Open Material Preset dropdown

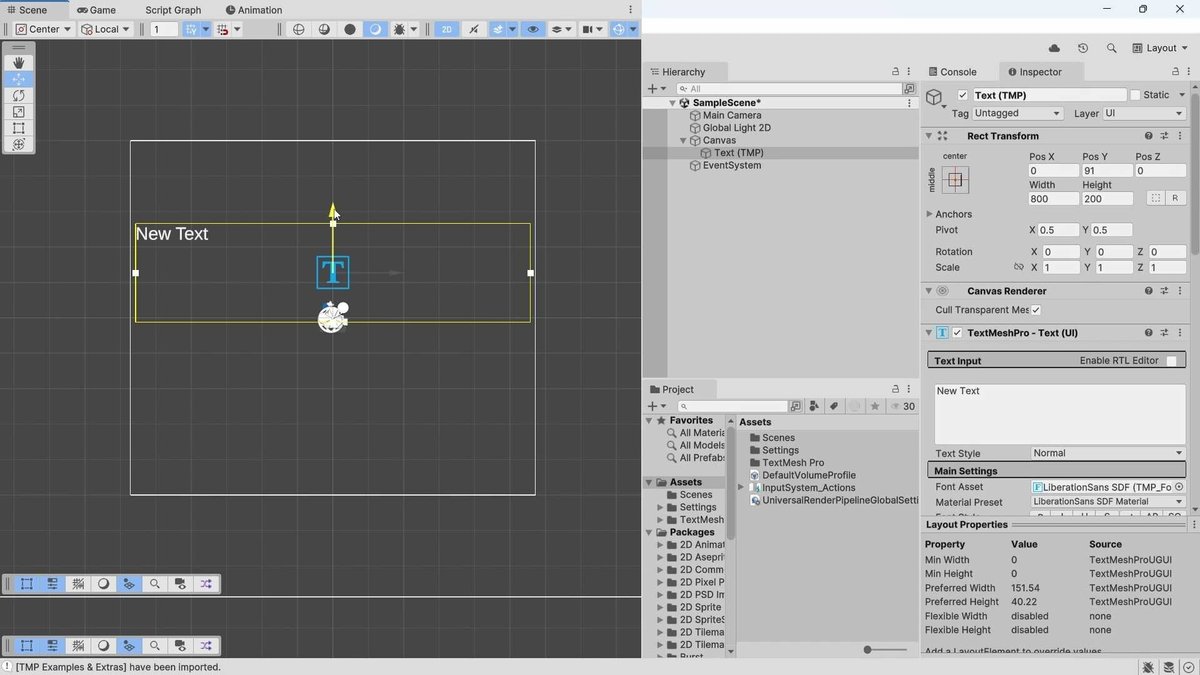tap(1108, 501)
